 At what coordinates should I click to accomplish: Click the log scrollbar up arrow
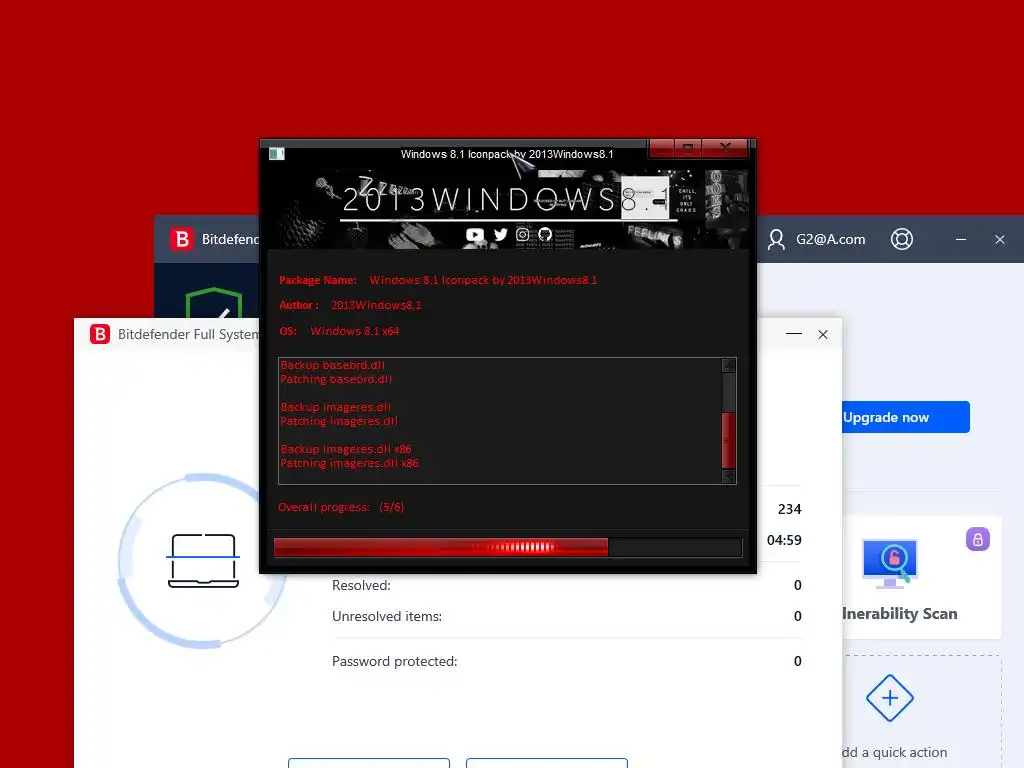click(729, 366)
